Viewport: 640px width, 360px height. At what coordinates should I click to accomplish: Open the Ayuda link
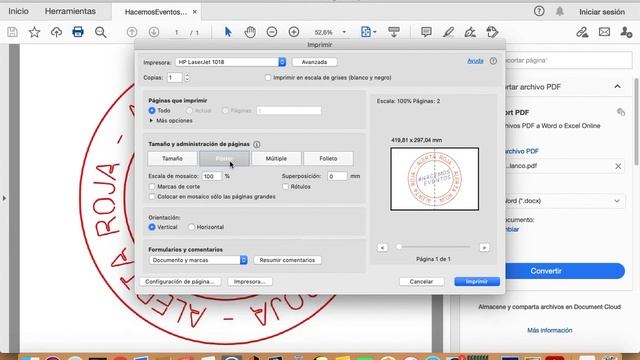[475, 61]
